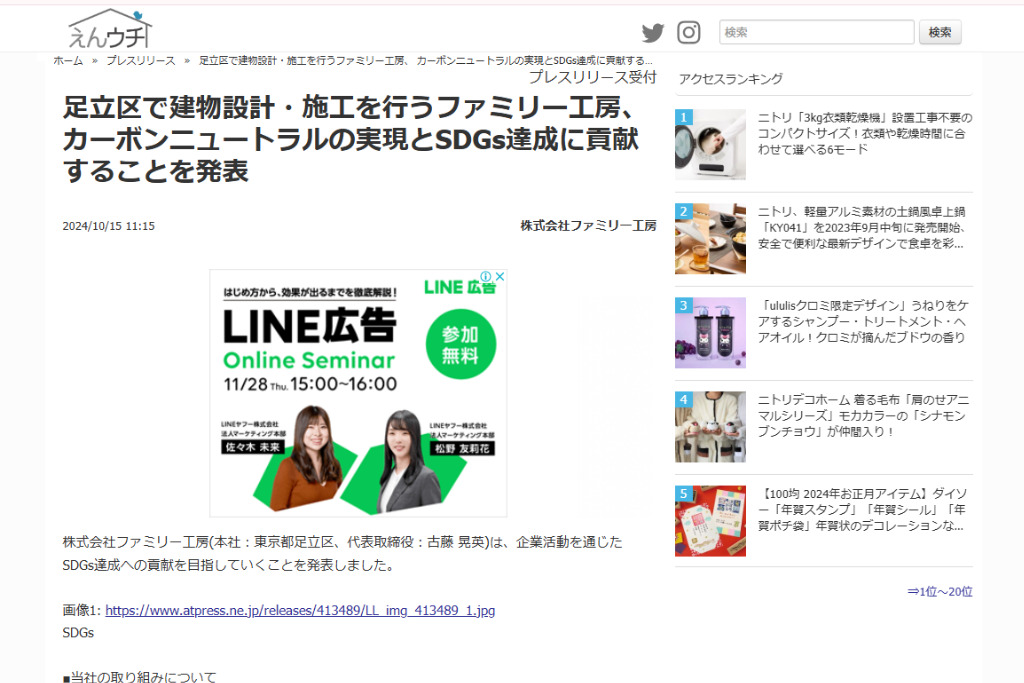This screenshot has width=1024, height=683.
Task: Click the 参加無料 green circle badge
Action: pos(460,344)
